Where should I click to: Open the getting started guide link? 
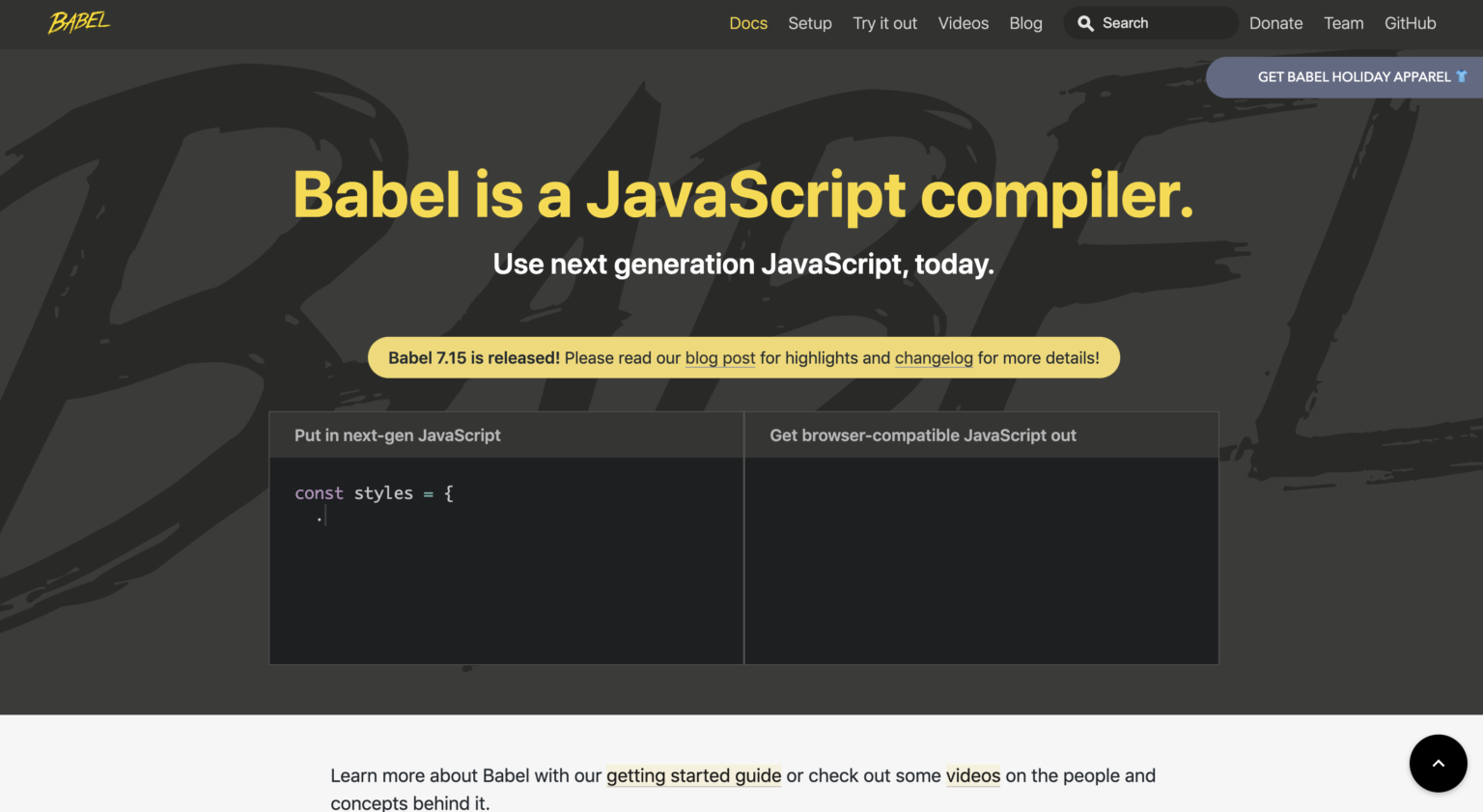694,775
